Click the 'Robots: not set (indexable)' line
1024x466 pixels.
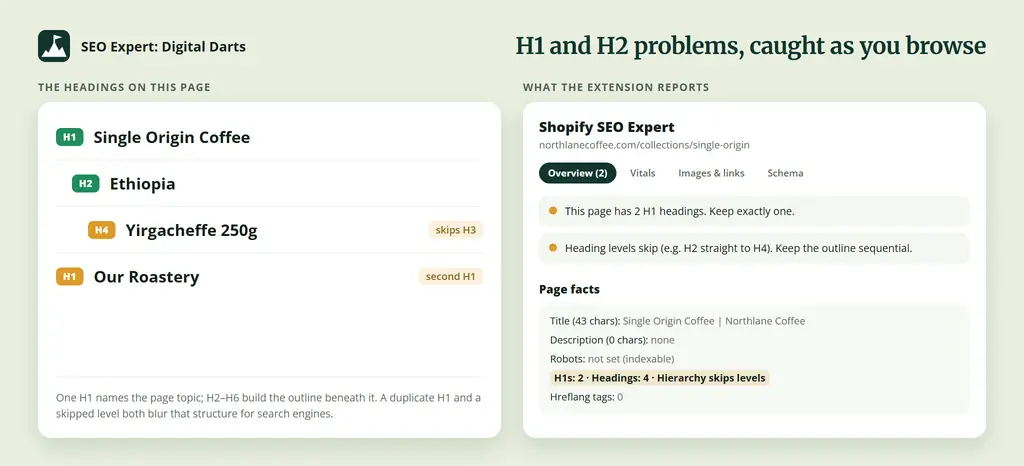pyautogui.click(x=612, y=359)
